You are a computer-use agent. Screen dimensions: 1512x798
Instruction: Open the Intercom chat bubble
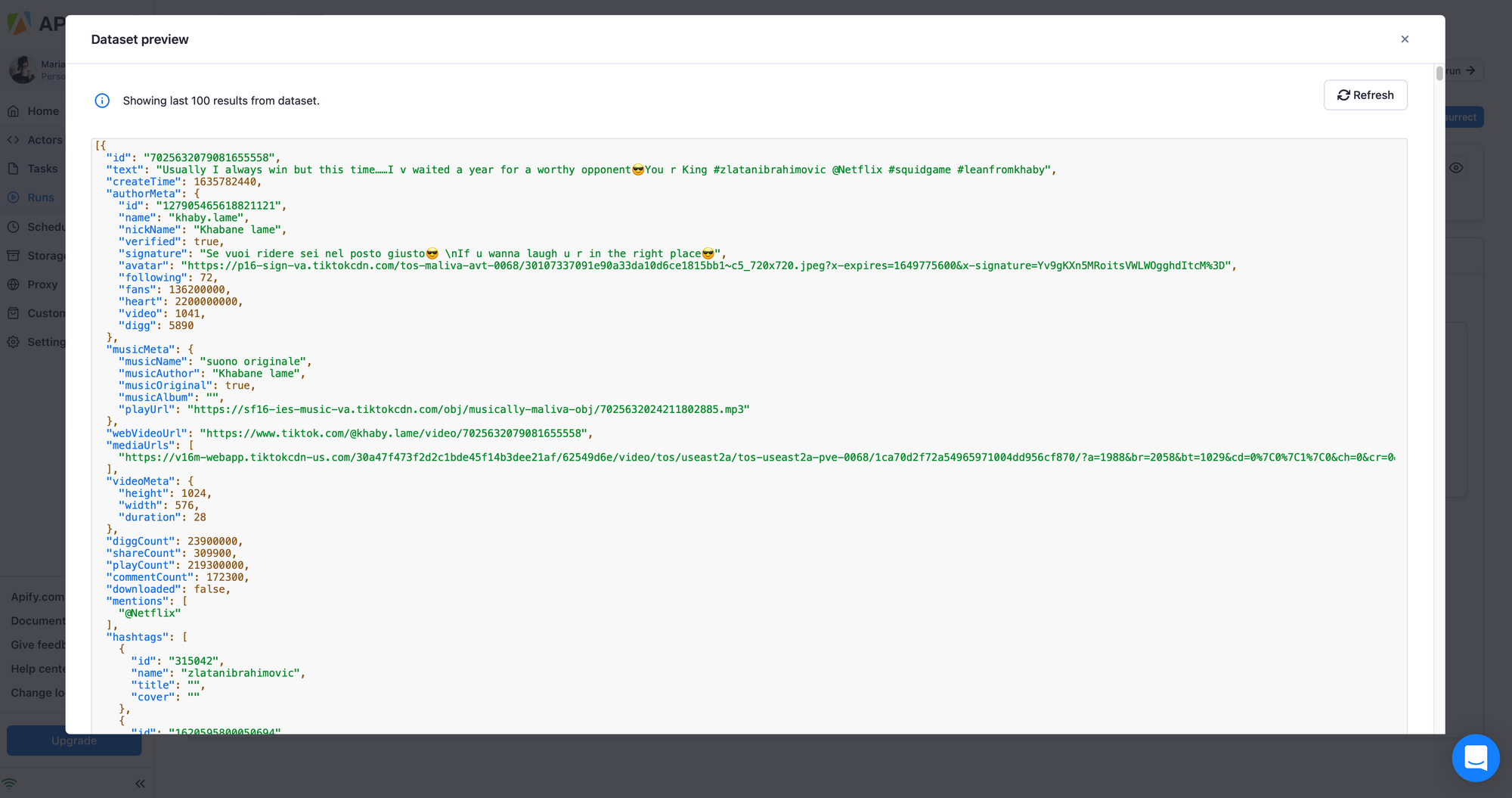point(1476,758)
